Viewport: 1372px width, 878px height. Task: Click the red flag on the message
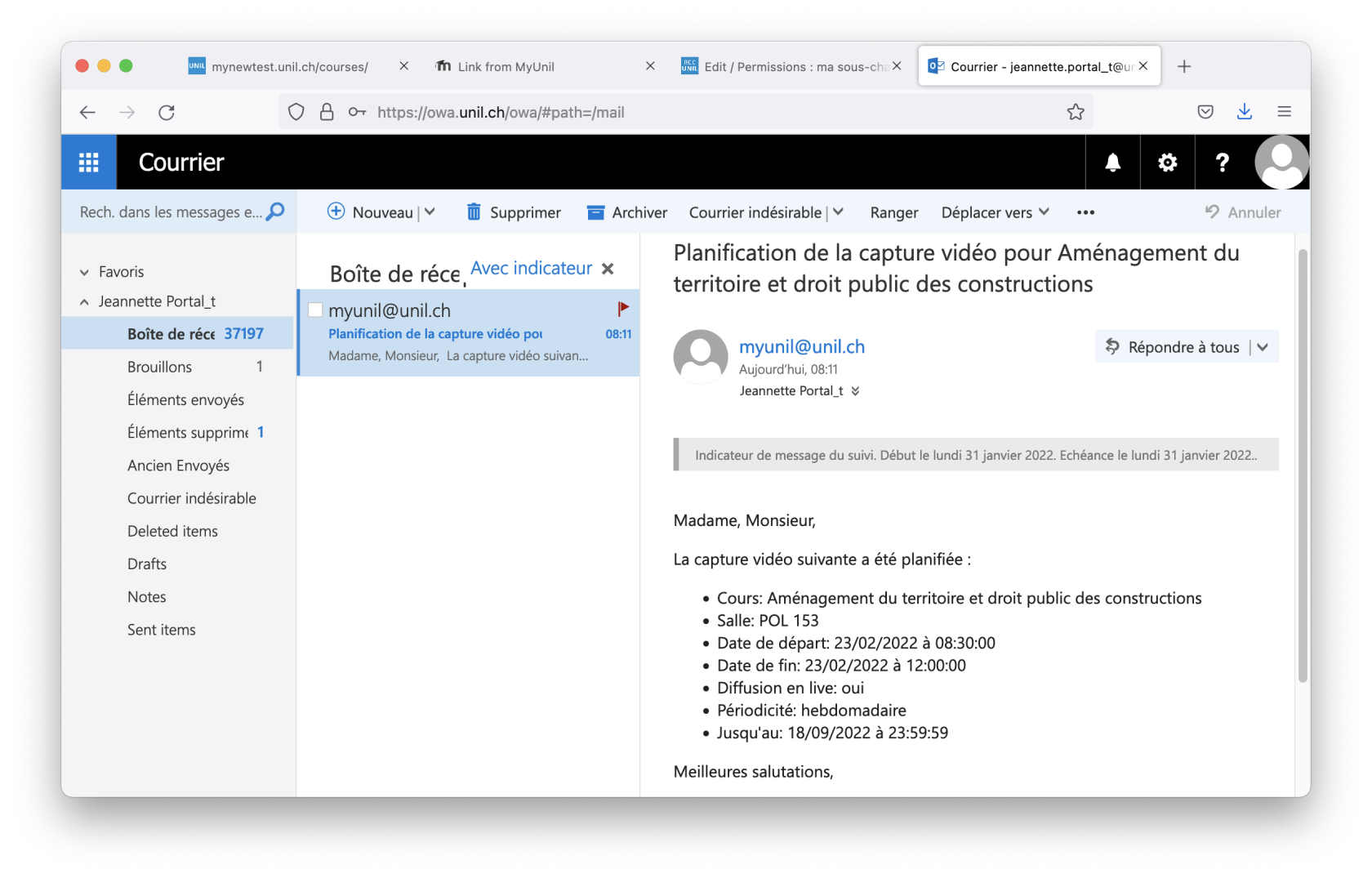[623, 309]
